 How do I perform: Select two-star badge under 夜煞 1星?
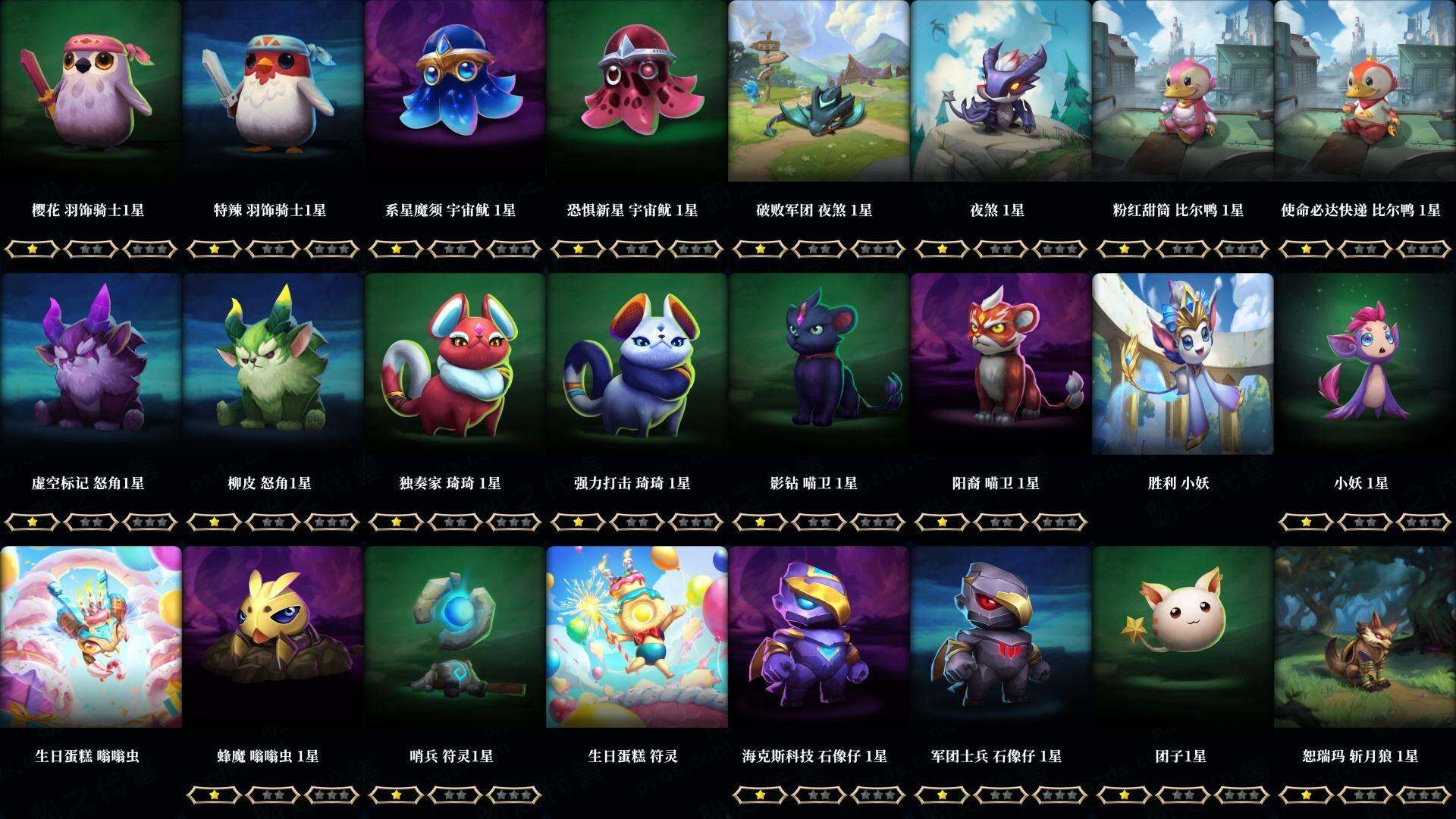click(x=1001, y=249)
